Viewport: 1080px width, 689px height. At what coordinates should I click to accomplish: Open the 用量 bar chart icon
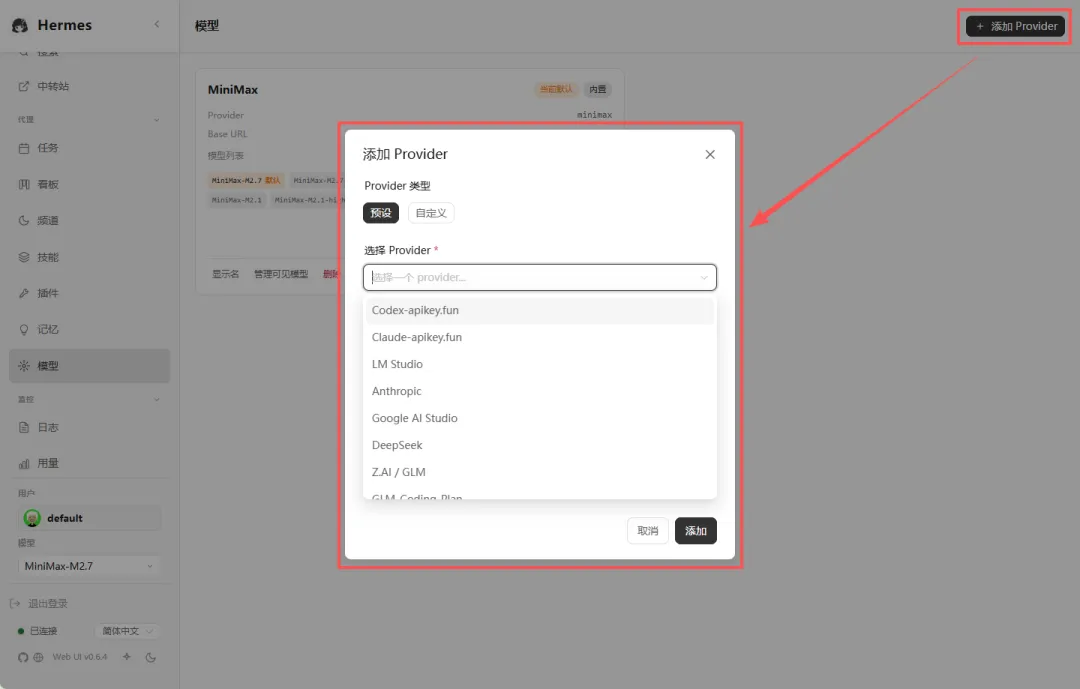pyautogui.click(x=24, y=464)
